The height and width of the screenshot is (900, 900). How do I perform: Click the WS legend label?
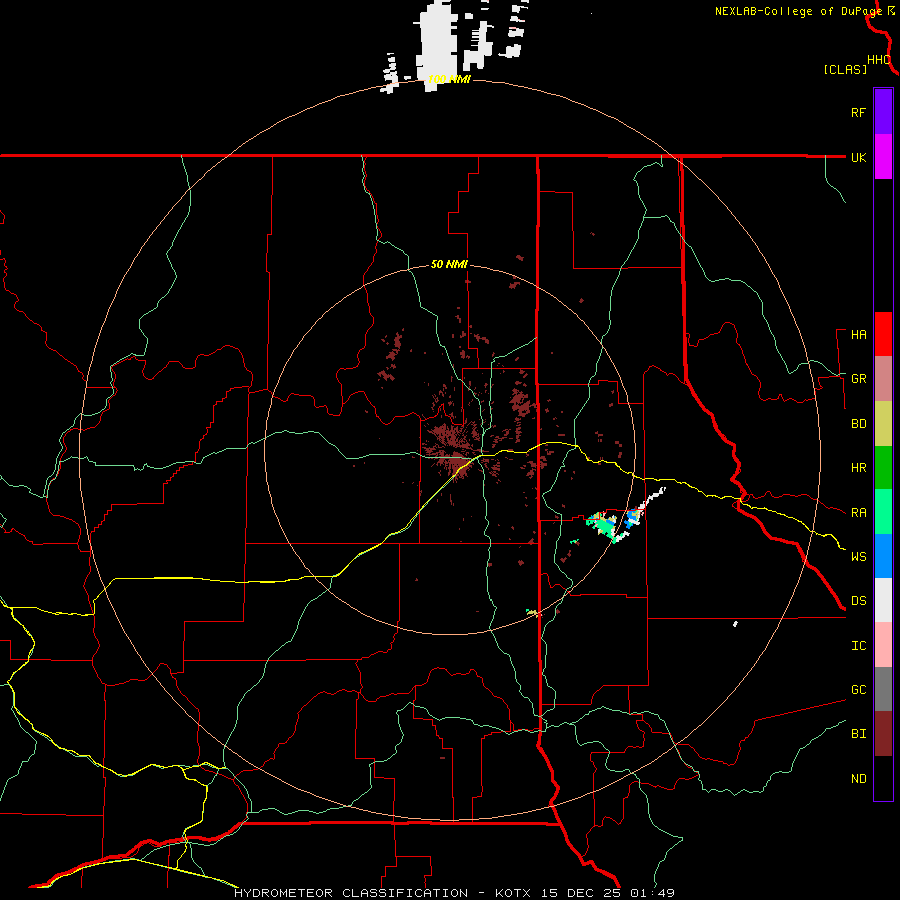858,557
